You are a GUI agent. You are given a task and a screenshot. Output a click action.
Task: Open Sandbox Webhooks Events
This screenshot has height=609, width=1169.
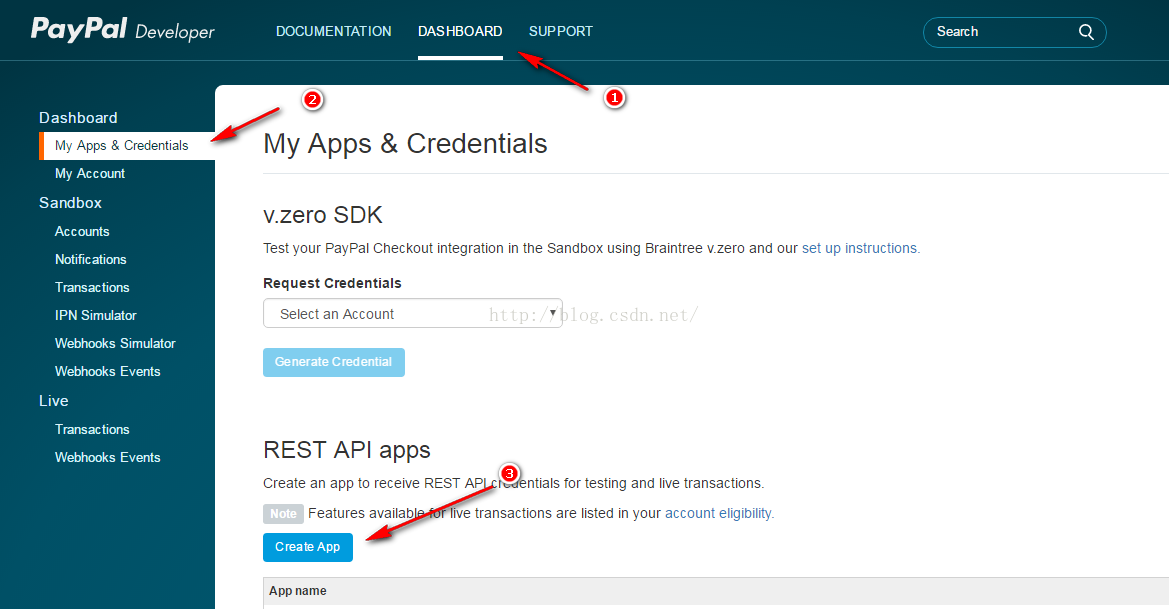pos(108,371)
